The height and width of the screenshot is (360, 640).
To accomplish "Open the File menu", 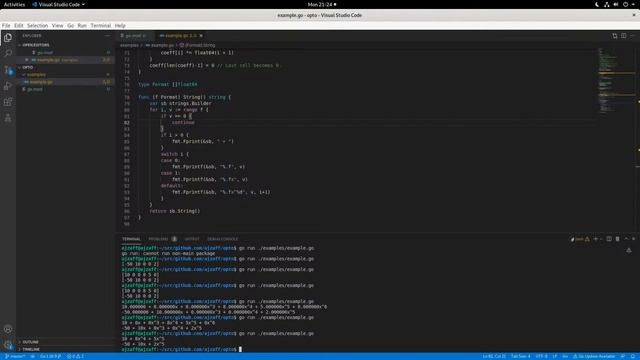I will [x=6, y=25].
